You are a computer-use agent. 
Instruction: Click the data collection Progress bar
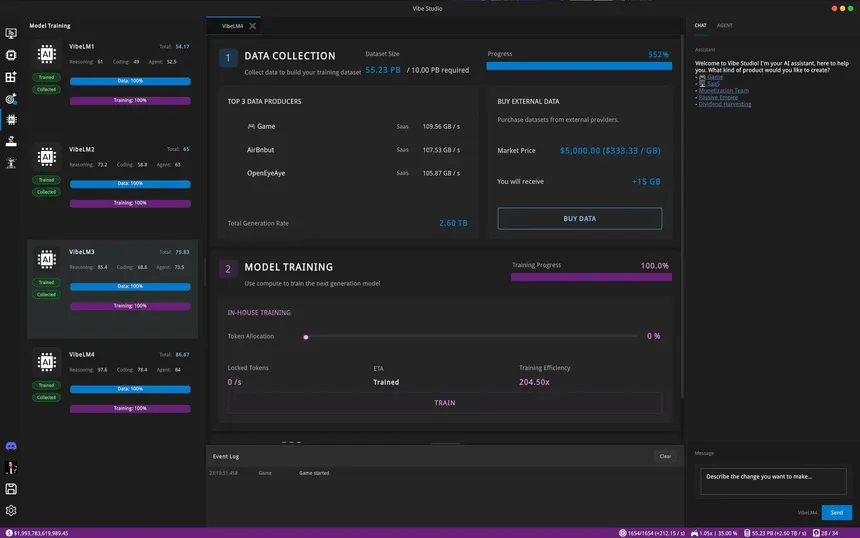pos(579,66)
